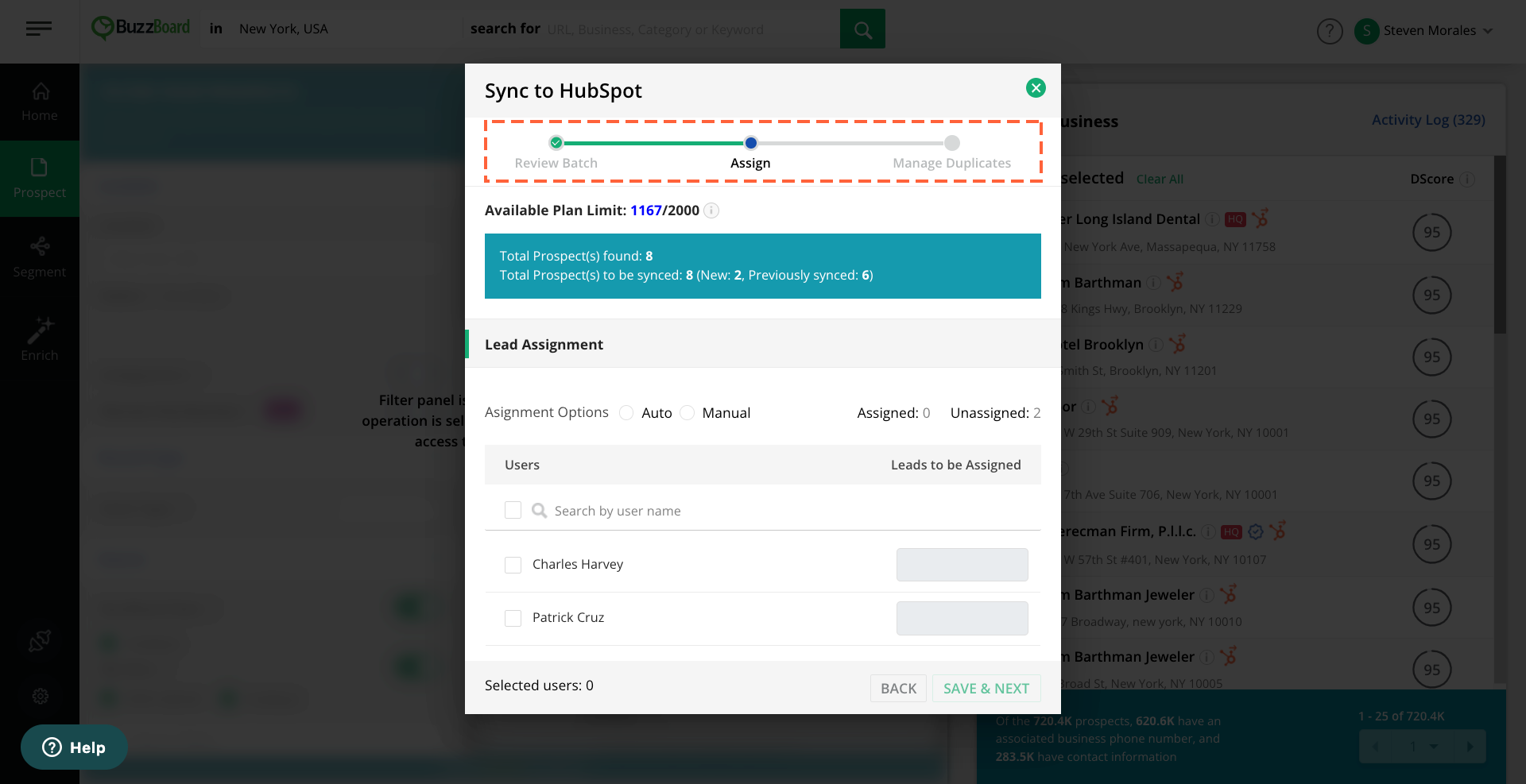The width and height of the screenshot is (1526, 784).
Task: Click info icon on Long Island Dental row
Action: [x=1212, y=219]
